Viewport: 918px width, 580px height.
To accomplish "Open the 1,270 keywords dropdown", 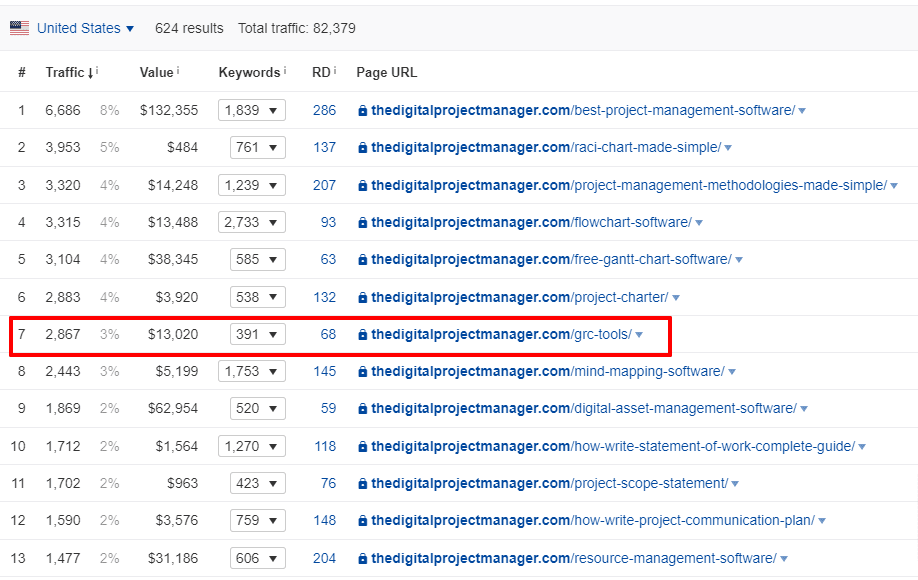I will click(x=252, y=446).
